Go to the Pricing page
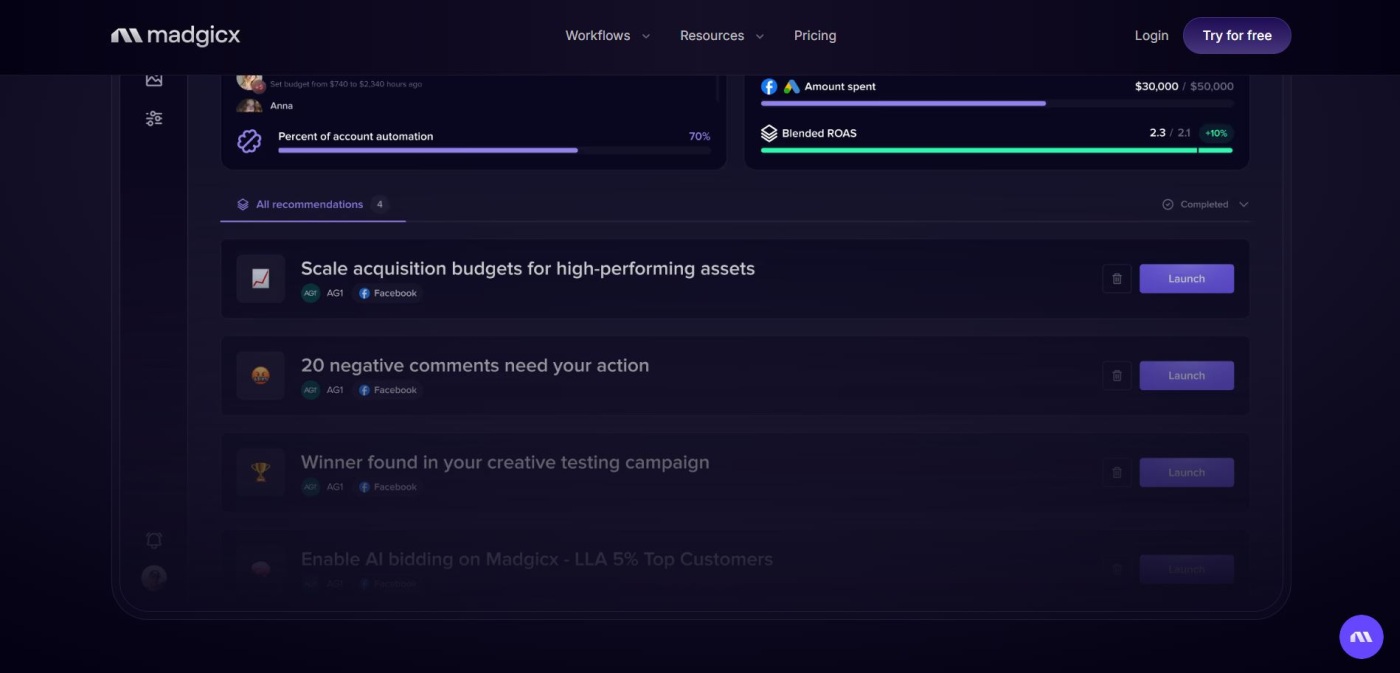1400x673 pixels. [x=815, y=35]
